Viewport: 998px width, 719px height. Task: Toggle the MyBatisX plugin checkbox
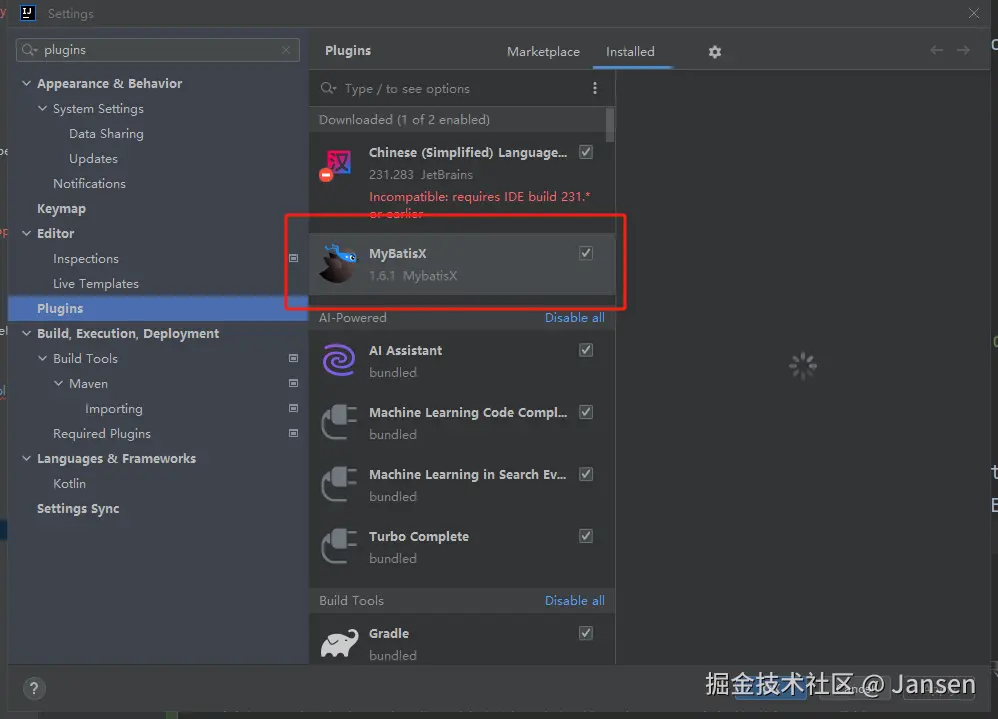[x=586, y=253]
